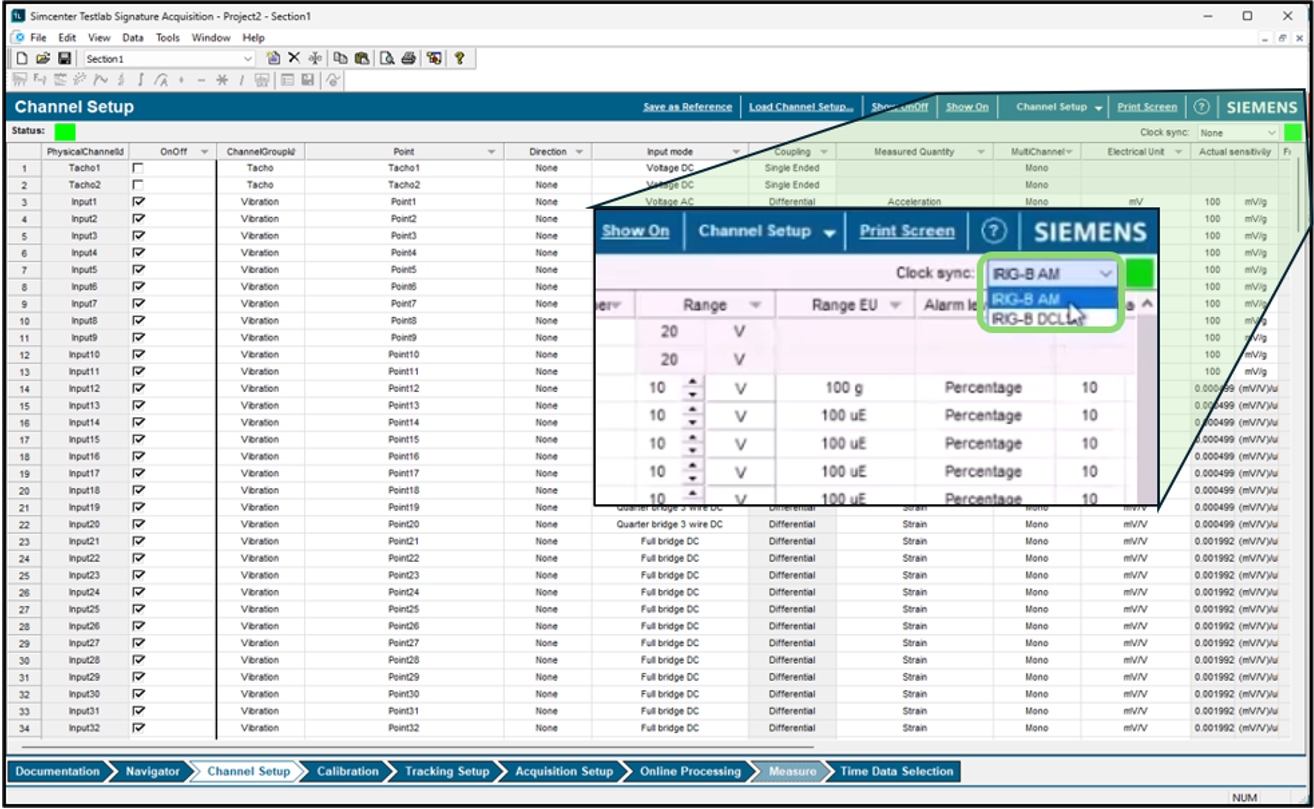1314x809 pixels.
Task: Click the Print Screen link in the header bar
Action: coord(1147,107)
